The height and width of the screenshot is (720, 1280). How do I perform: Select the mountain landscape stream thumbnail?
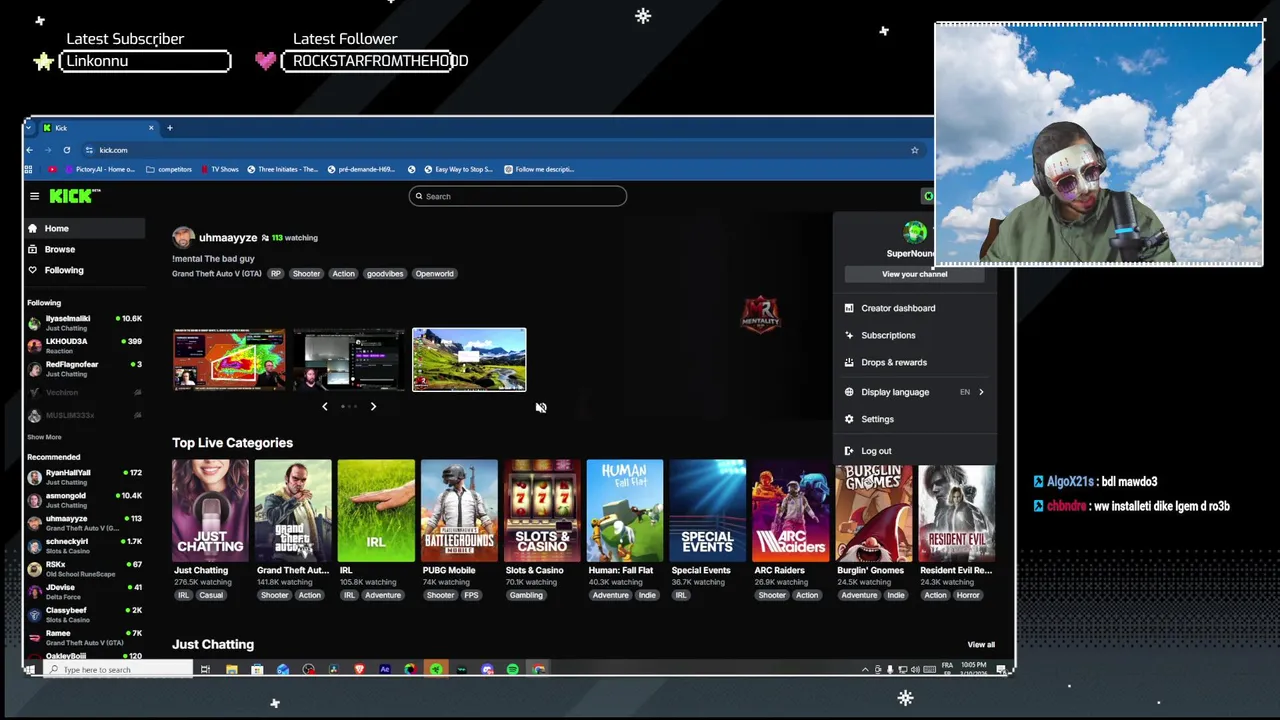[469, 359]
